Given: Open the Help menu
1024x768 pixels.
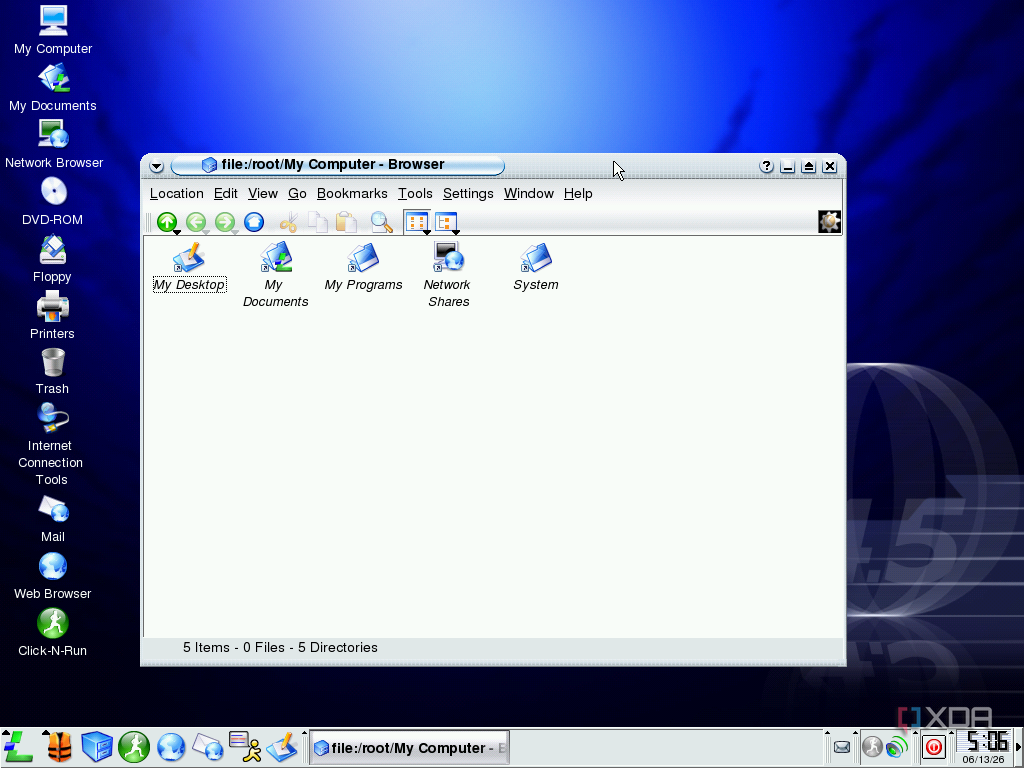Looking at the screenshot, I should coord(578,193).
